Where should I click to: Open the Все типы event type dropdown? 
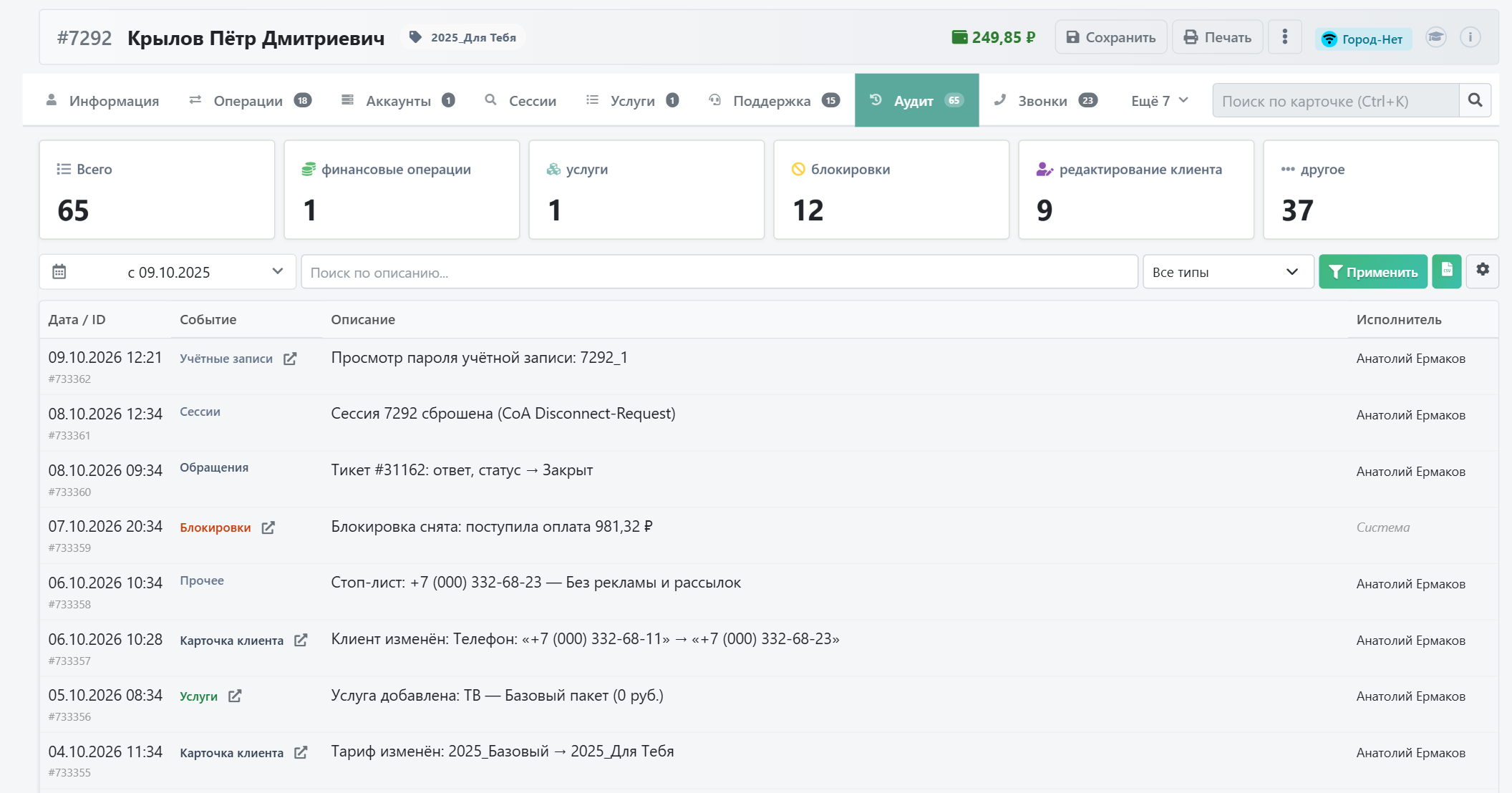(x=1228, y=272)
